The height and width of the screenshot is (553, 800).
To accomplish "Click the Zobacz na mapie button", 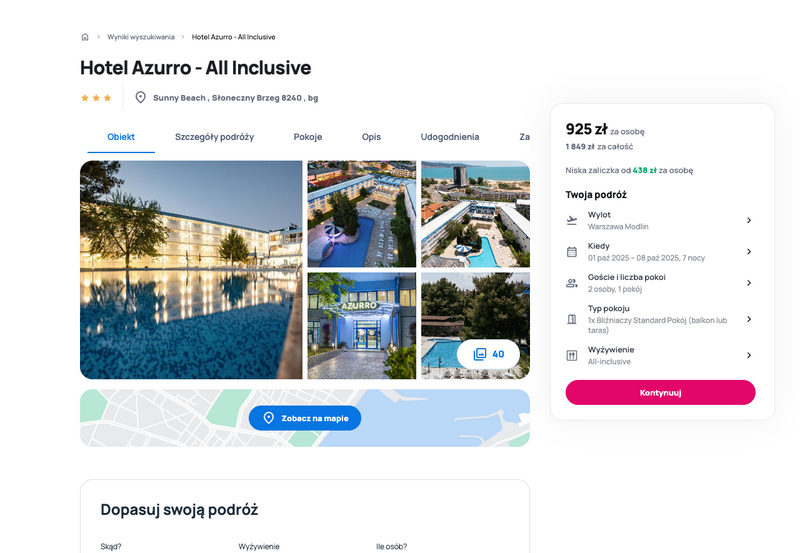I will [305, 418].
